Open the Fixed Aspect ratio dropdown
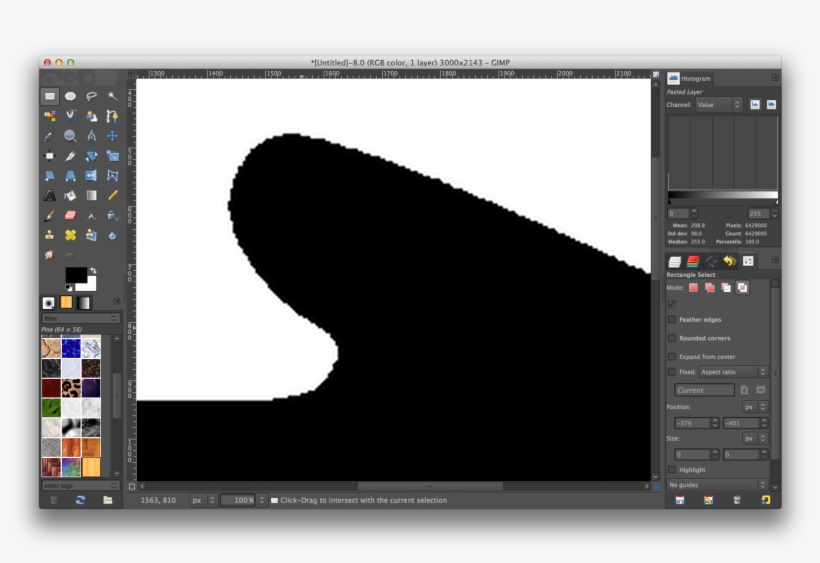Image resolution: width=820 pixels, height=563 pixels. point(733,372)
